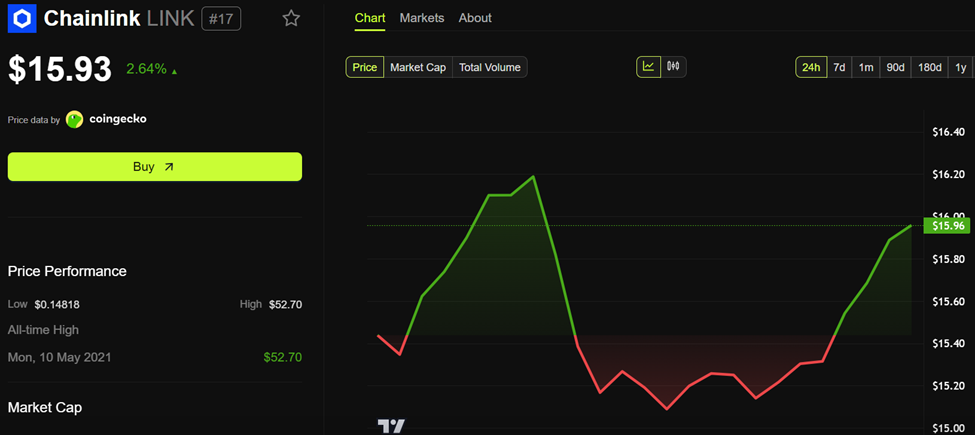Select the 24h time range
Screen dimensions: 975x435
coord(810,67)
